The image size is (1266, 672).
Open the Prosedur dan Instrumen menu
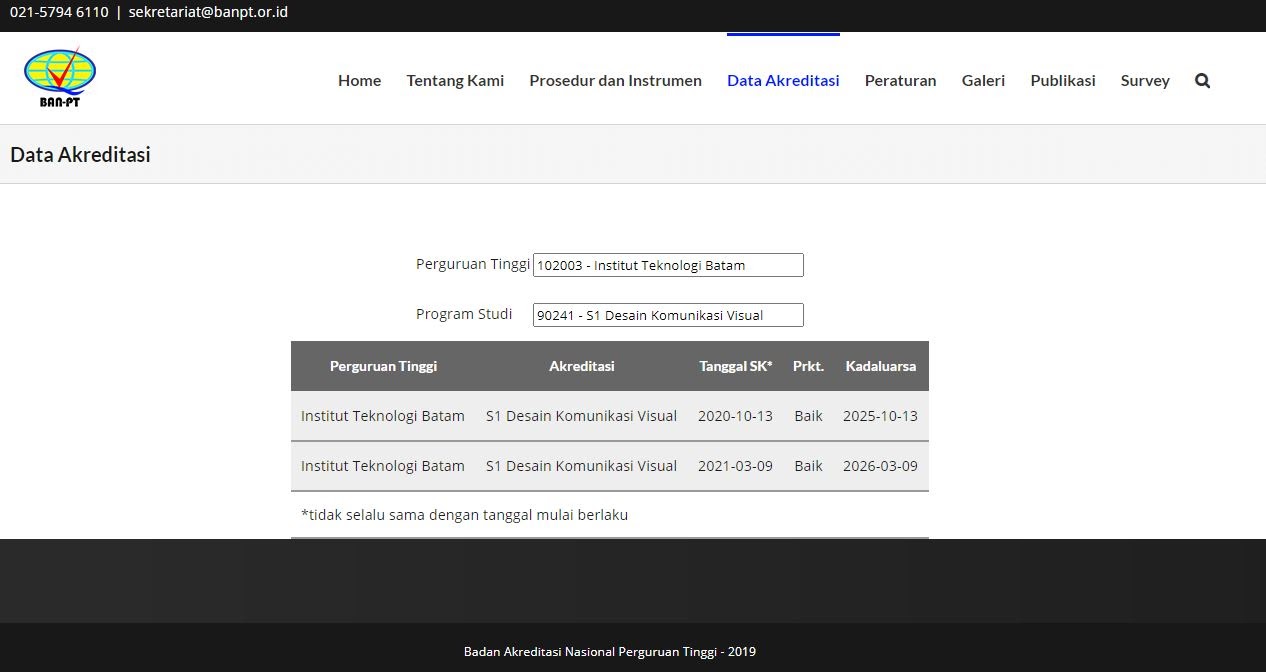(x=615, y=80)
